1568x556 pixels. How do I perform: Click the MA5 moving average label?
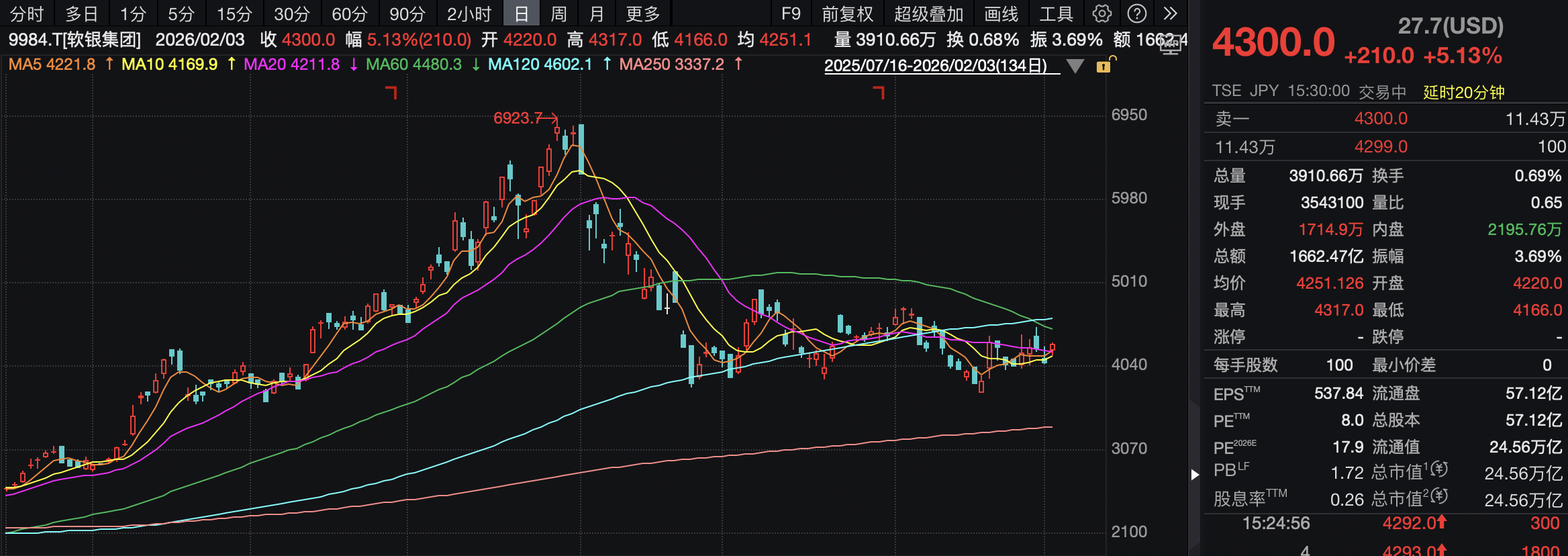52,64
